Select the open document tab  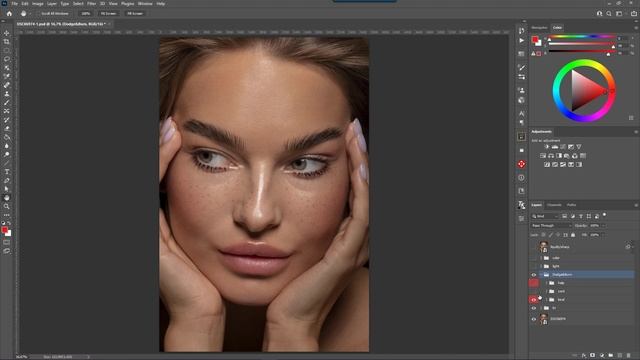click(61, 24)
